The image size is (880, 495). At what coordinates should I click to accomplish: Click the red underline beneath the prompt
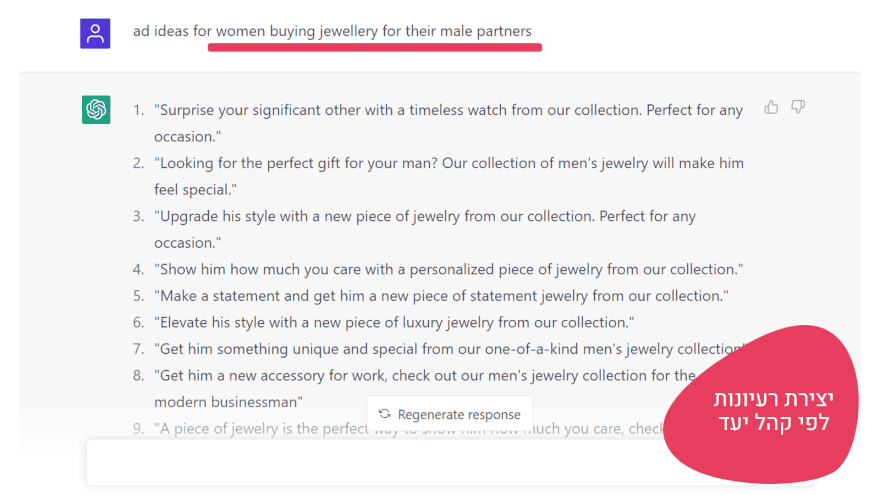coord(375,46)
